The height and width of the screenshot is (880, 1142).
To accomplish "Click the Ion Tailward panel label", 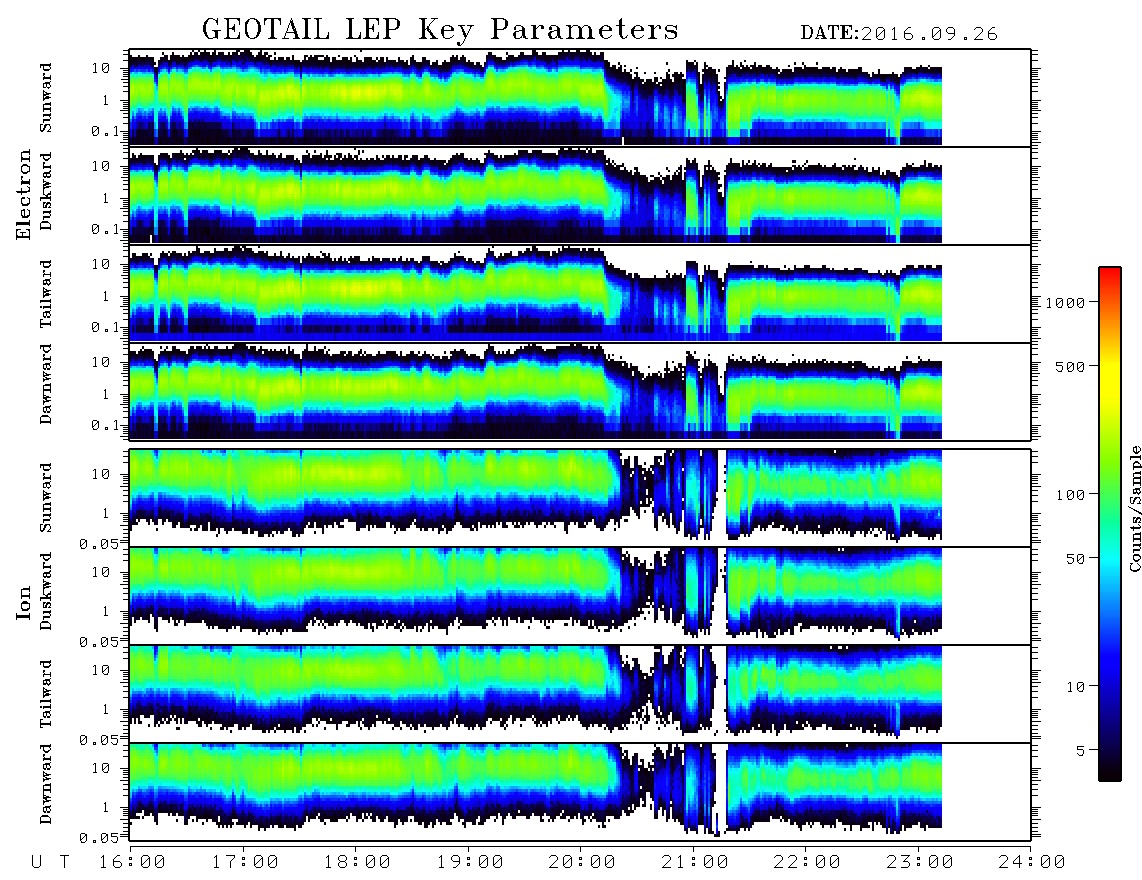I will click(46, 694).
